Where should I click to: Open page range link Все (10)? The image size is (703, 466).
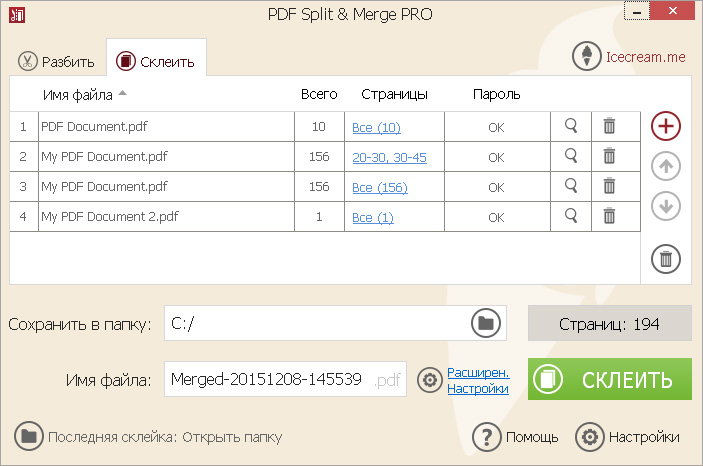click(376, 128)
